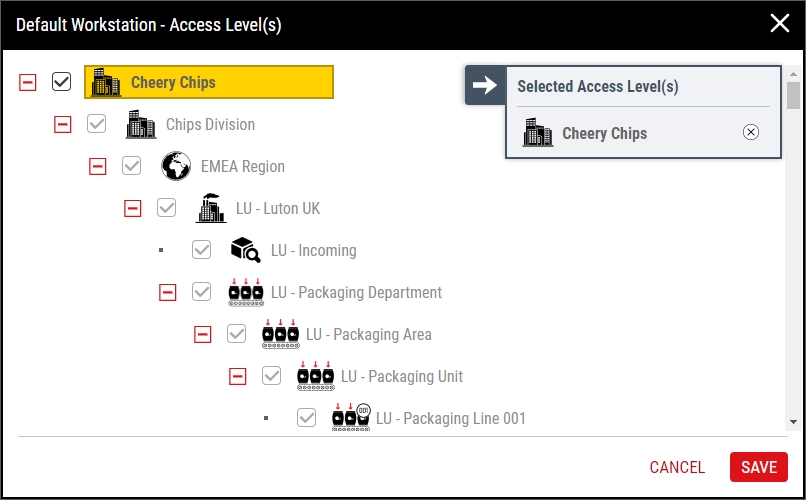Collapse the Chips Division node
The image size is (806, 500).
63,124
